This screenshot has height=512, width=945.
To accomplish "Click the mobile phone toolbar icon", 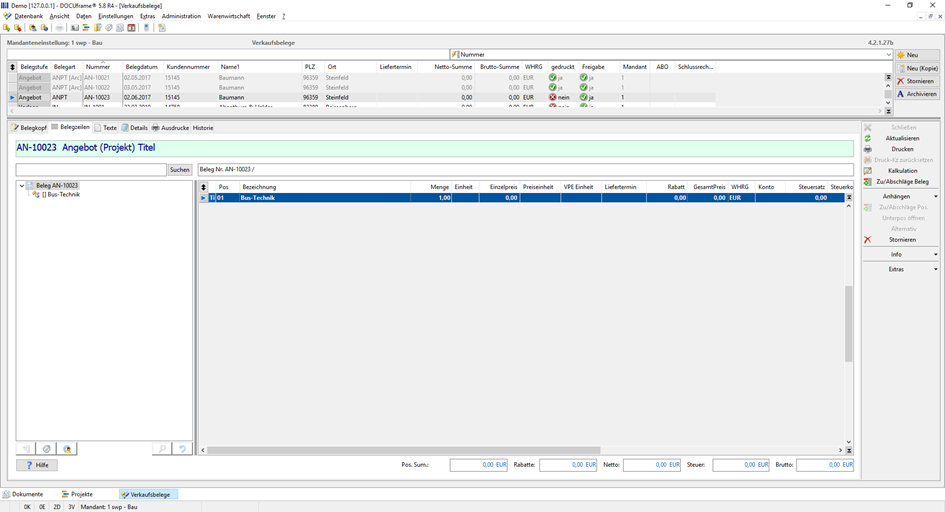I will [146, 28].
